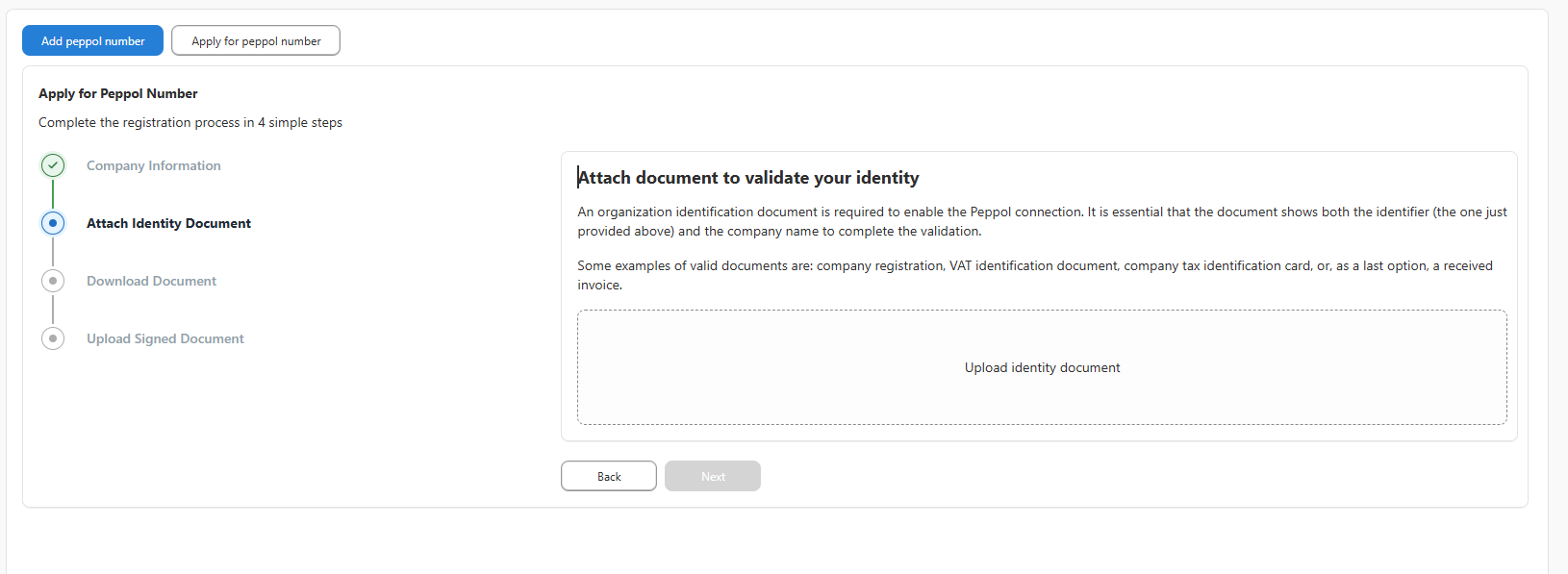This screenshot has height=574, width=1568.
Task: Open the Company Information step label
Action: 154,165
